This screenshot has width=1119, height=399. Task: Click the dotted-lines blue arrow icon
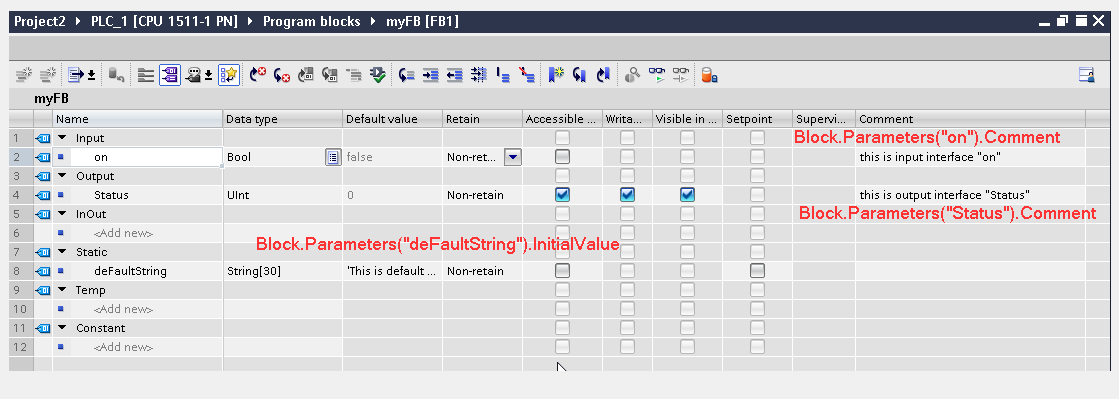(x=478, y=74)
